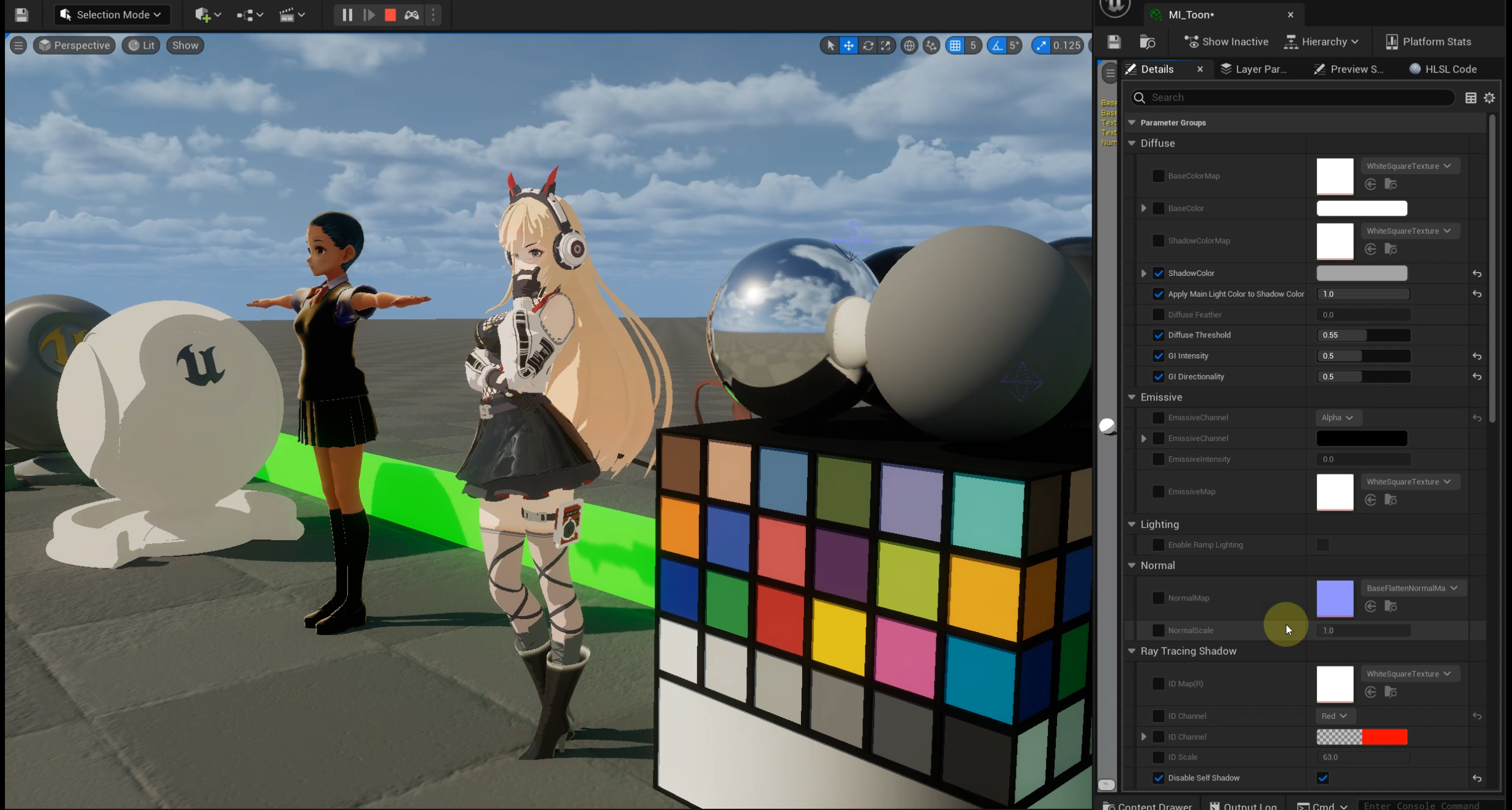
Task: Stop the play session
Action: pyautogui.click(x=390, y=15)
